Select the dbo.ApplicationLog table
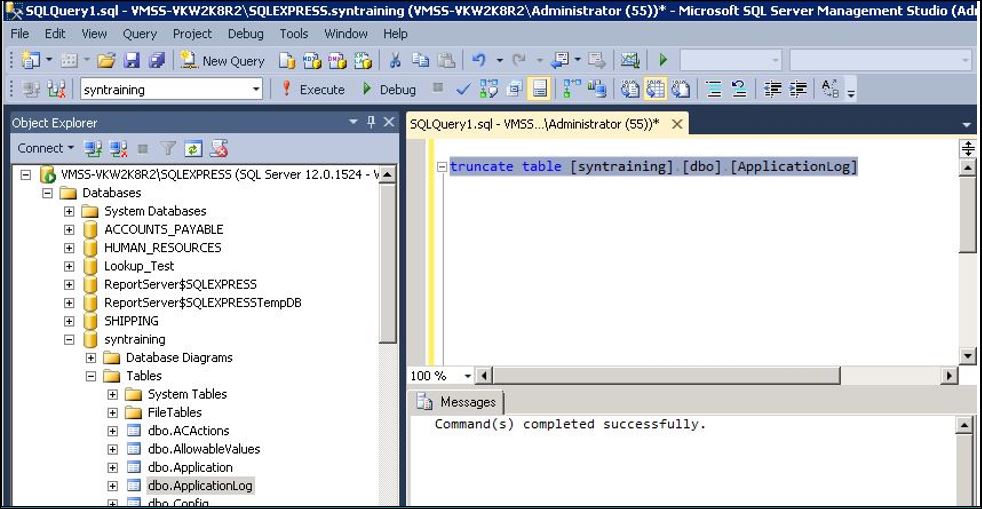Image resolution: width=982 pixels, height=509 pixels. click(200, 485)
